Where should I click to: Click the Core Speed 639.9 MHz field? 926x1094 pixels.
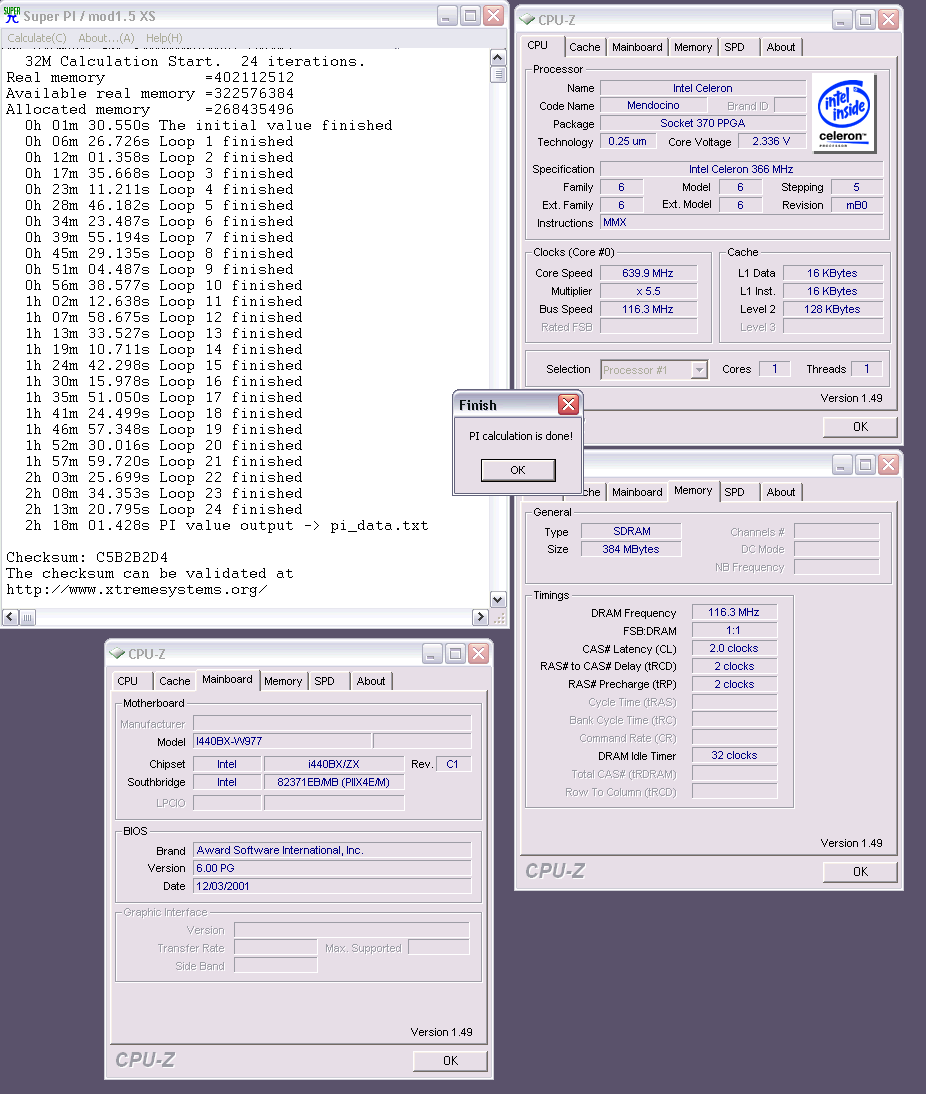pyautogui.click(x=648, y=273)
